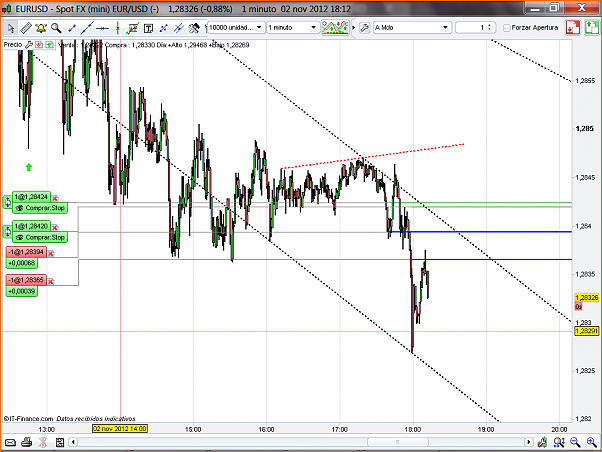Open the alarm bell alert tool

[x=41, y=28]
